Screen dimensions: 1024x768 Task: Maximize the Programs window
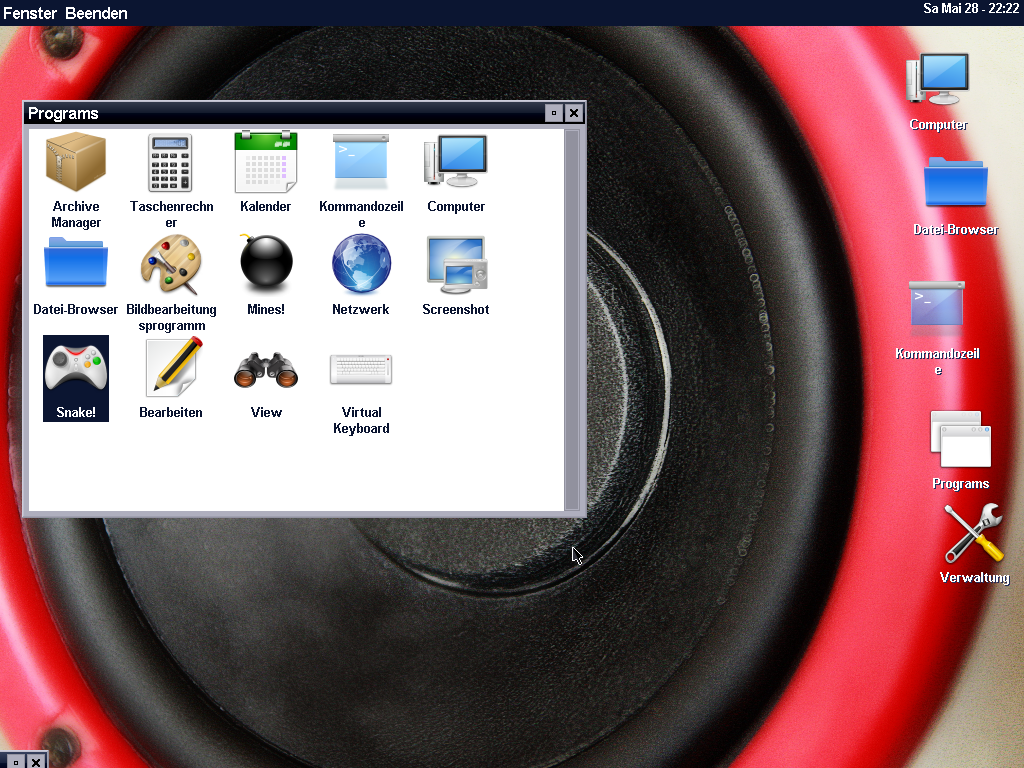tap(553, 113)
